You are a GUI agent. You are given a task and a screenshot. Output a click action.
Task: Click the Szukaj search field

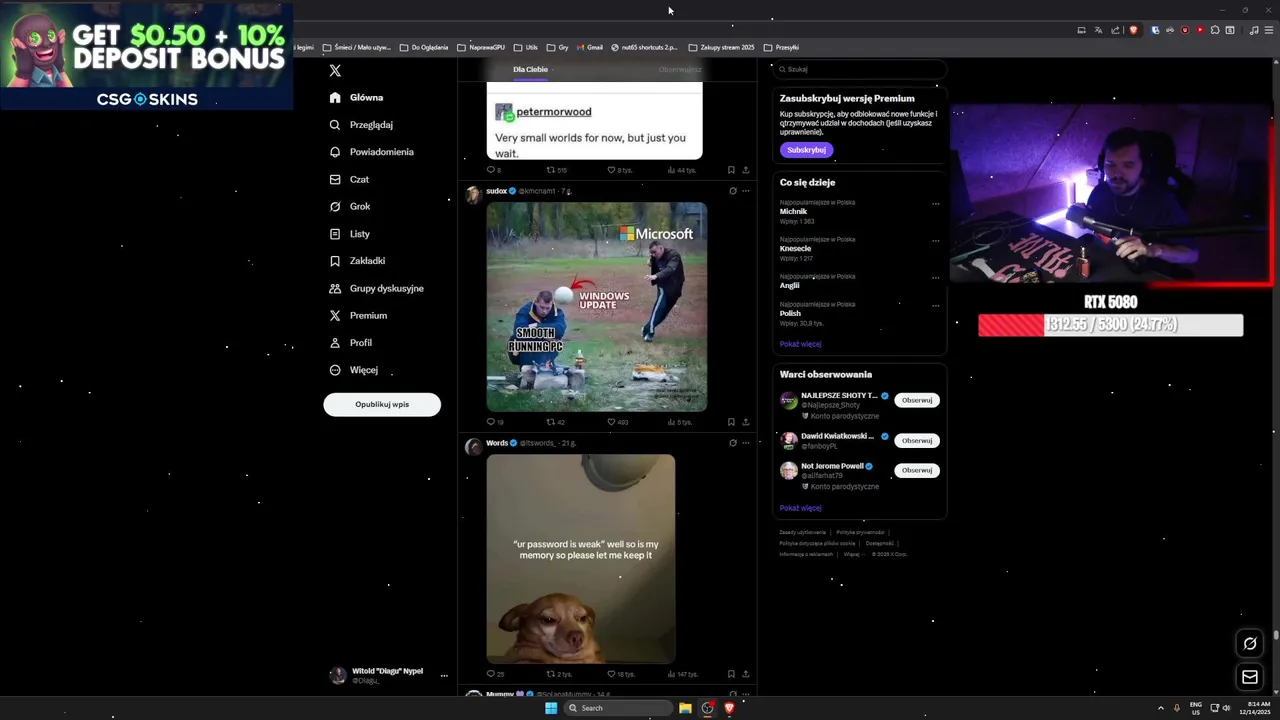point(860,69)
